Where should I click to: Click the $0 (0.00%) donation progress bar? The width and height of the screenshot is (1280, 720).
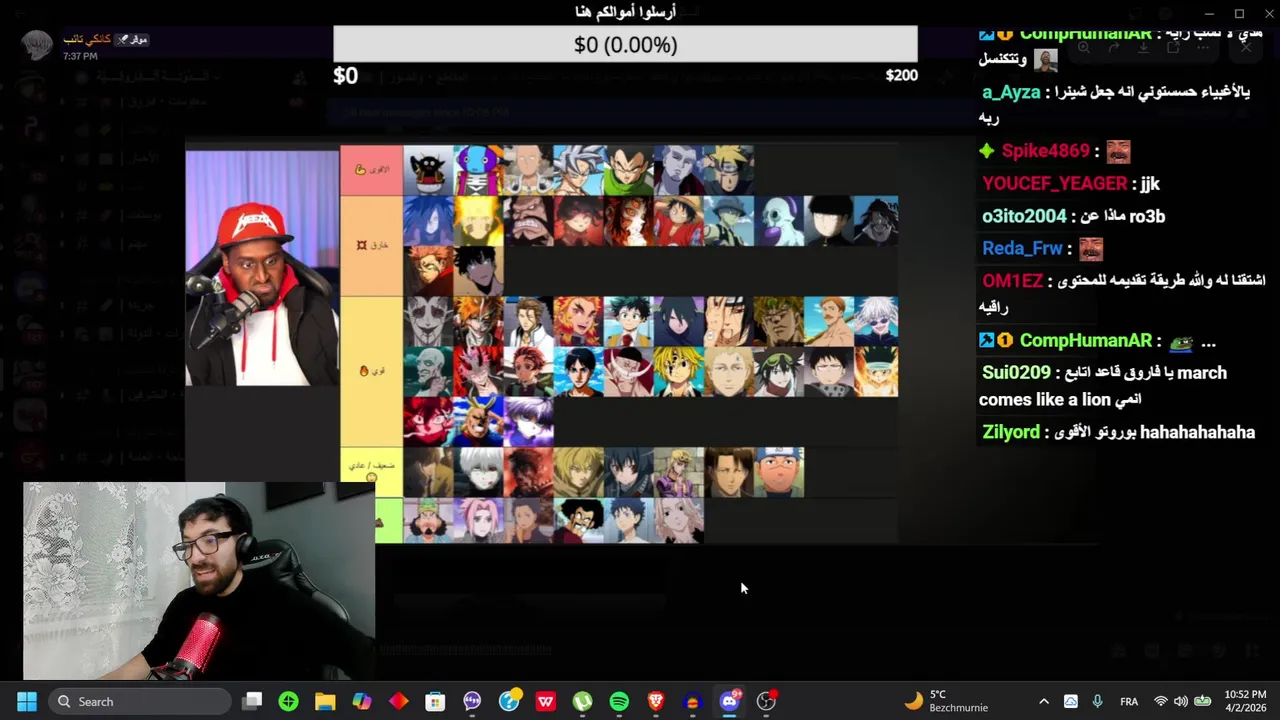pyautogui.click(x=625, y=45)
